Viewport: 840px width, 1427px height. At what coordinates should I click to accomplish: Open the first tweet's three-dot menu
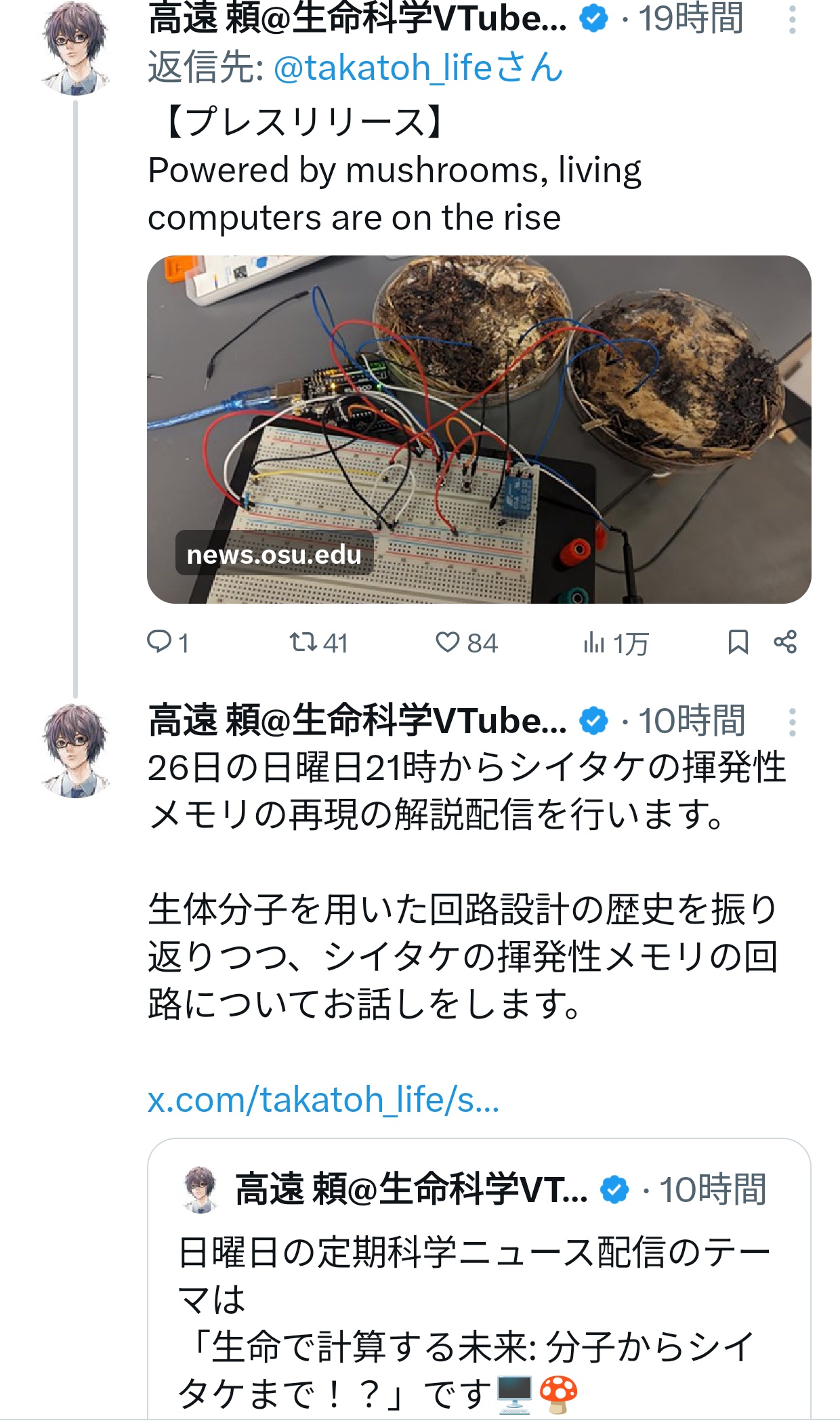click(x=792, y=20)
